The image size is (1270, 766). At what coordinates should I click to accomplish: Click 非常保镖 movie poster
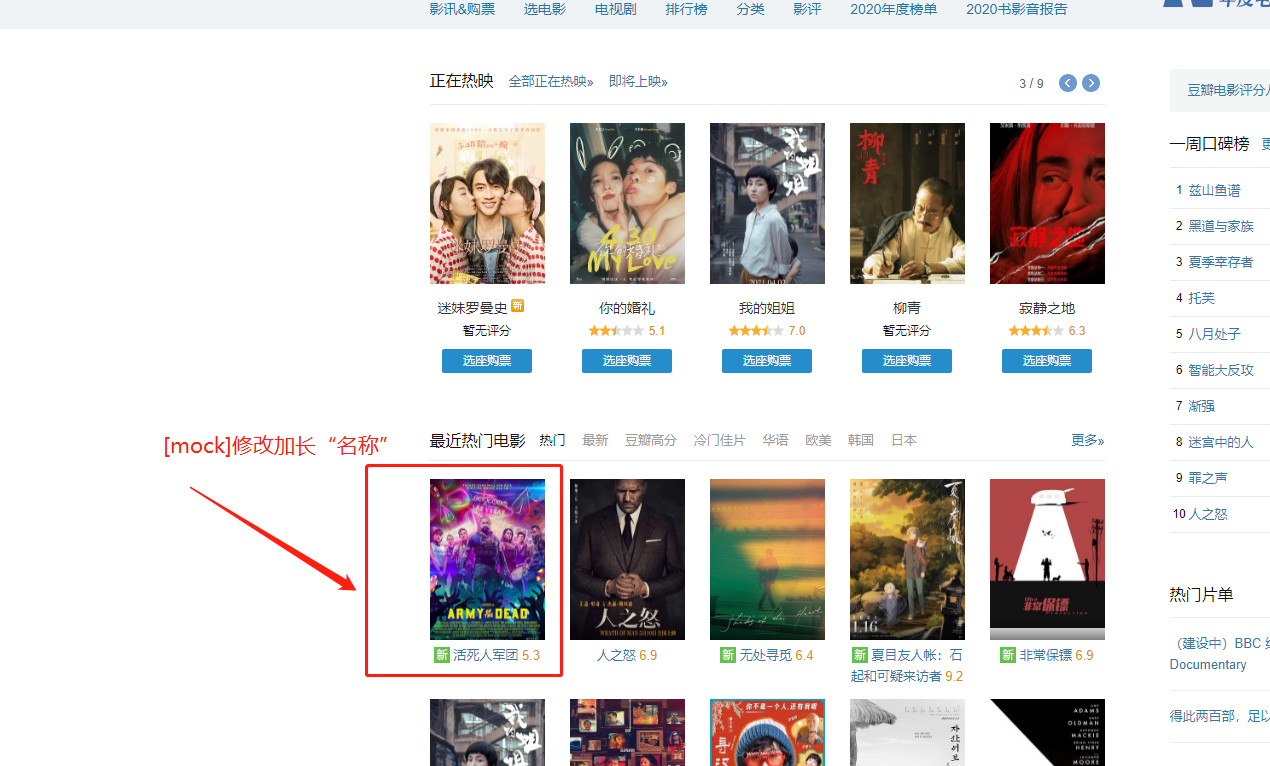1047,559
